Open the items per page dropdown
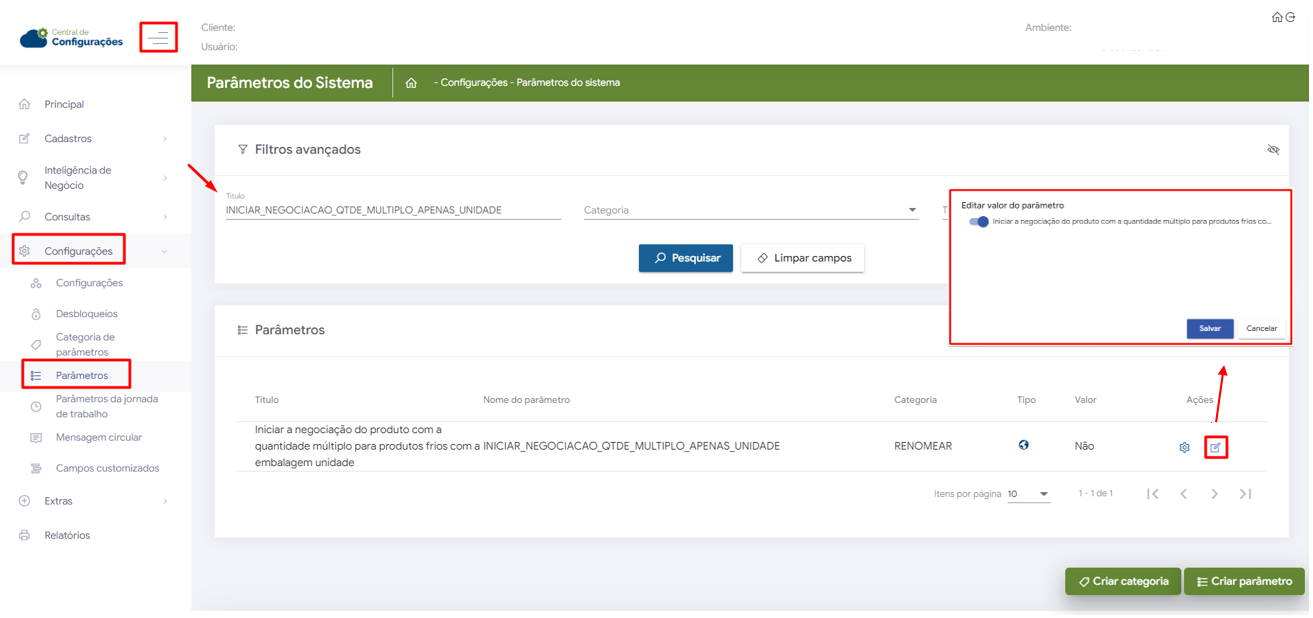The height and width of the screenshot is (618, 1313). (x=1031, y=495)
